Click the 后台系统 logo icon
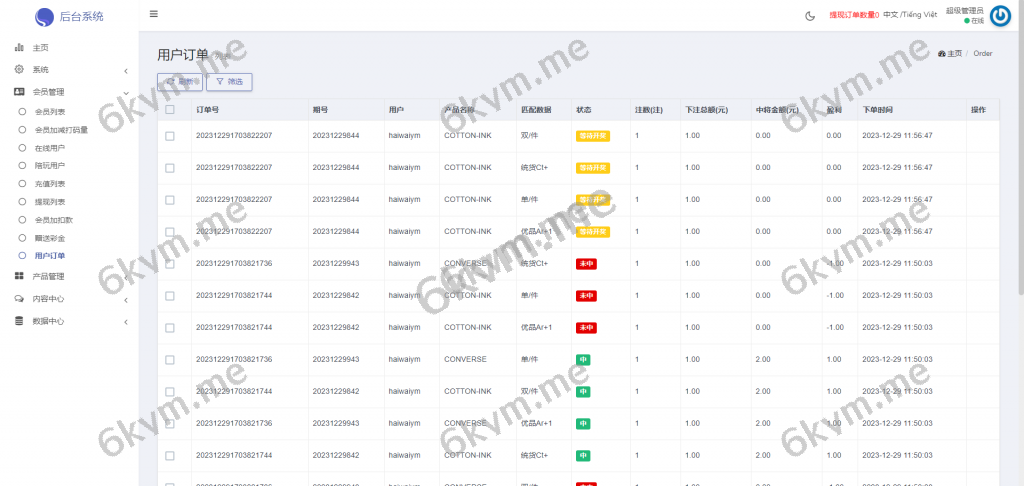This screenshot has height=486, width=1024. pyautogui.click(x=45, y=16)
